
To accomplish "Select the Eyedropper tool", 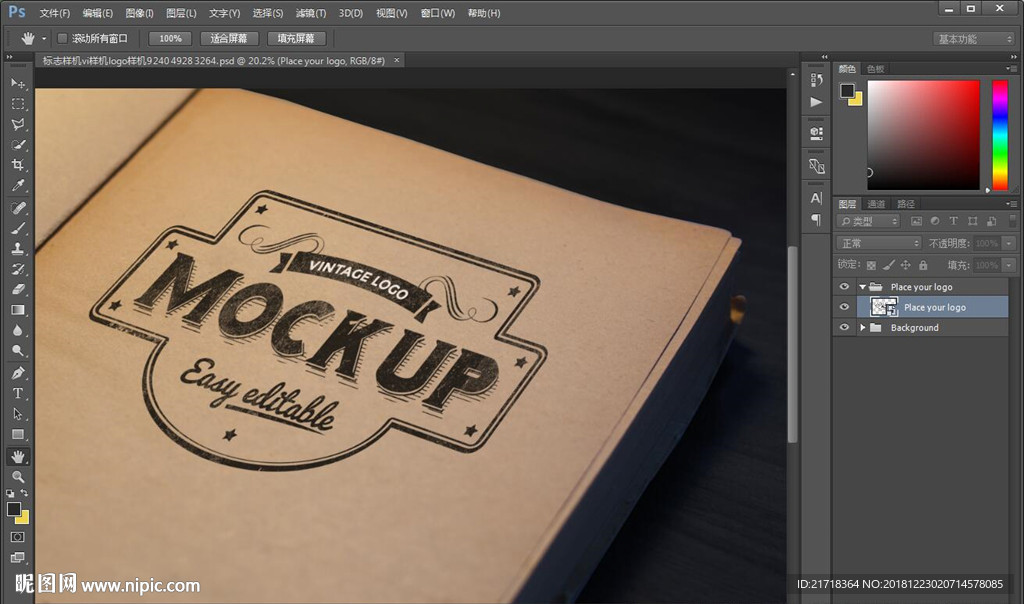I will pos(18,186).
